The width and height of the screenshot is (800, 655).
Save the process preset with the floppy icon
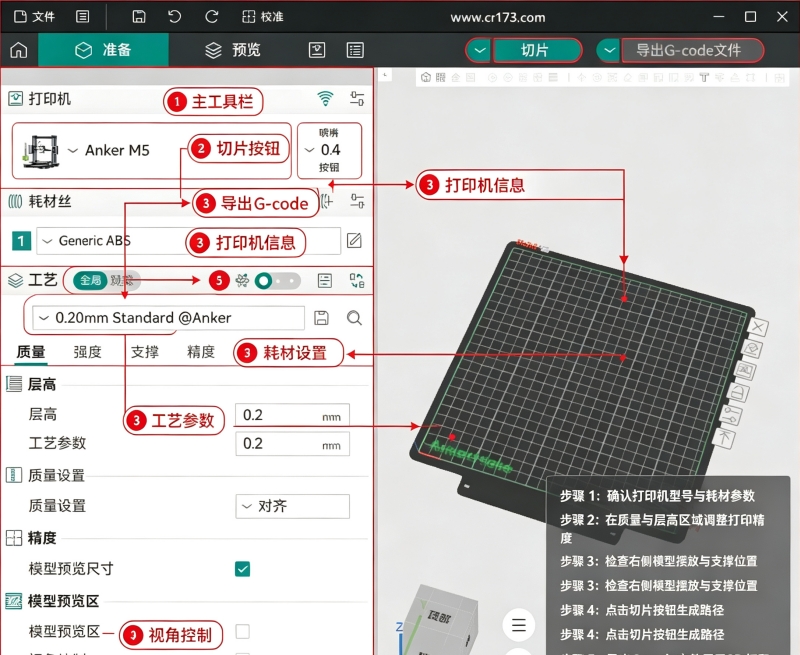(321, 318)
